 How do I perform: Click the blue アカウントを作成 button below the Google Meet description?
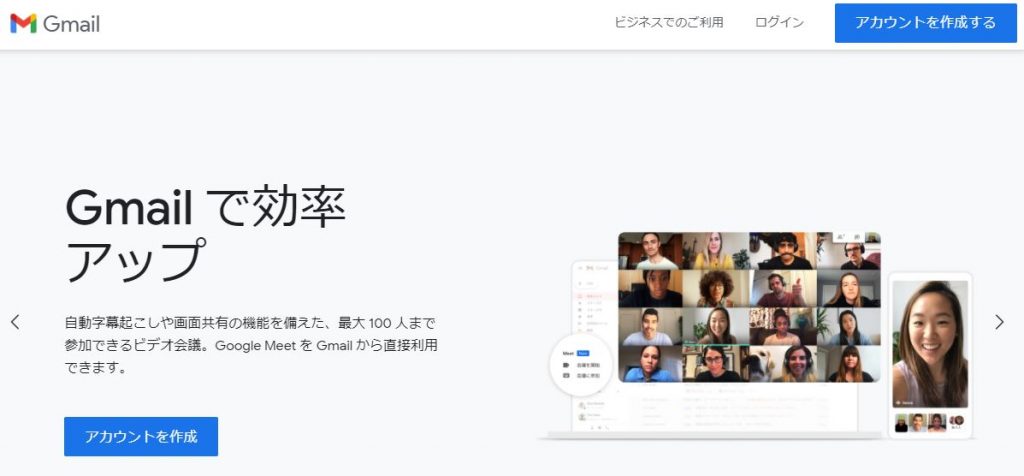coord(141,436)
